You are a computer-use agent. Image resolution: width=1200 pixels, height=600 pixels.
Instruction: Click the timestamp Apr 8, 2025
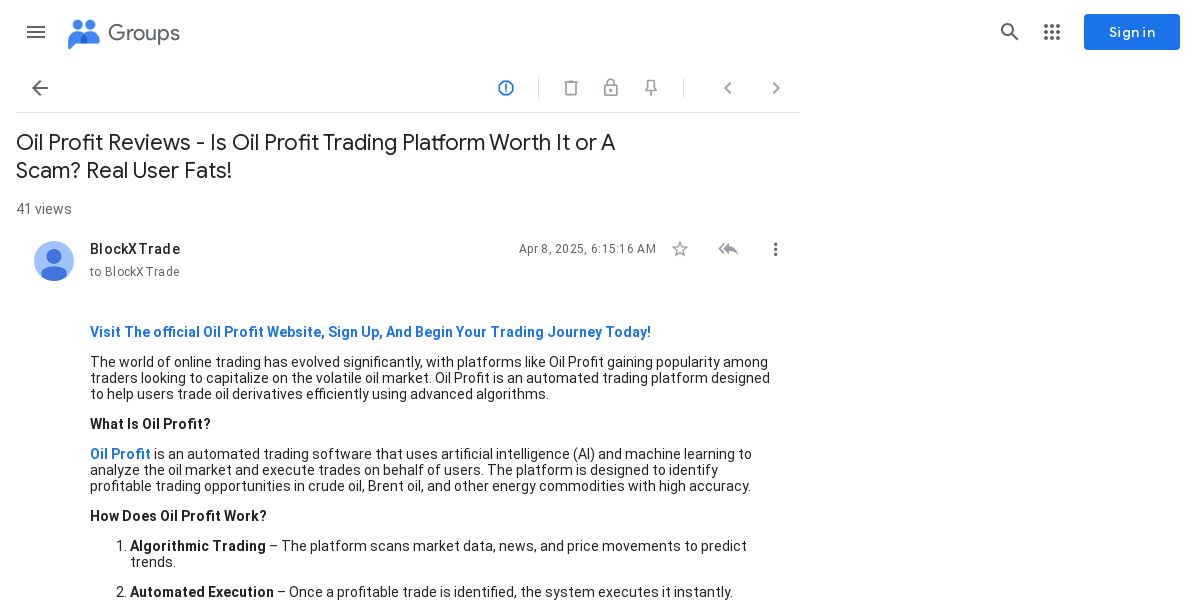tap(587, 249)
